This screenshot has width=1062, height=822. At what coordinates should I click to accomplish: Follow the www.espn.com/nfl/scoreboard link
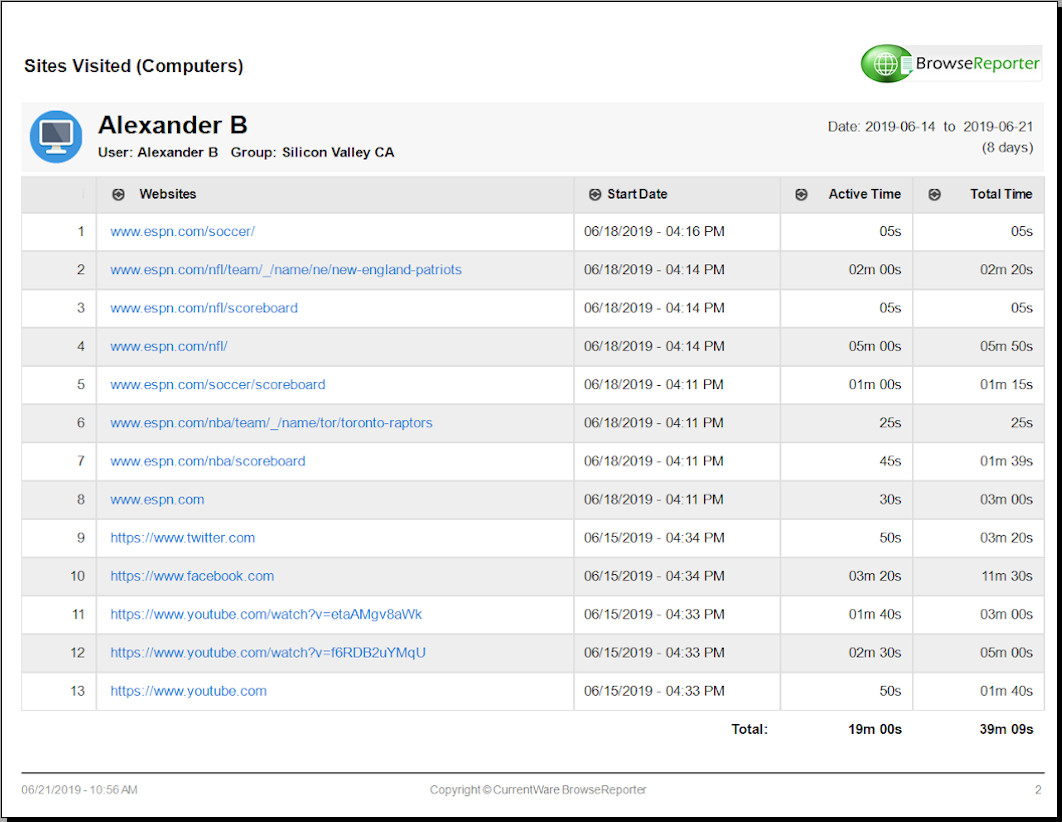(203, 308)
